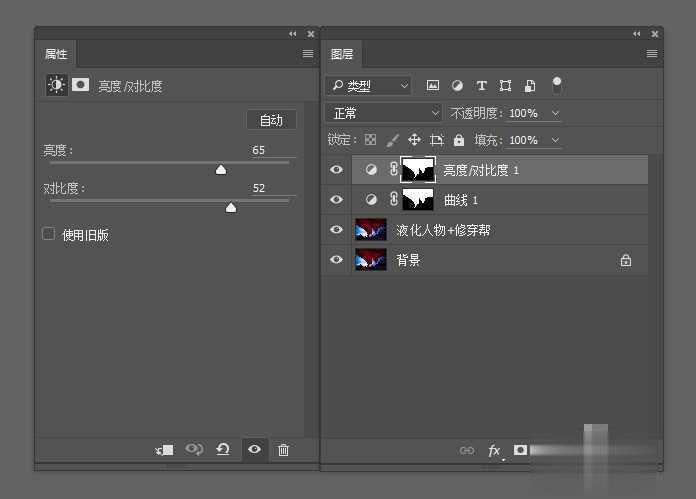Screen dimensions: 696x499
Task: Click background layer lock icon
Action: (x=626, y=260)
